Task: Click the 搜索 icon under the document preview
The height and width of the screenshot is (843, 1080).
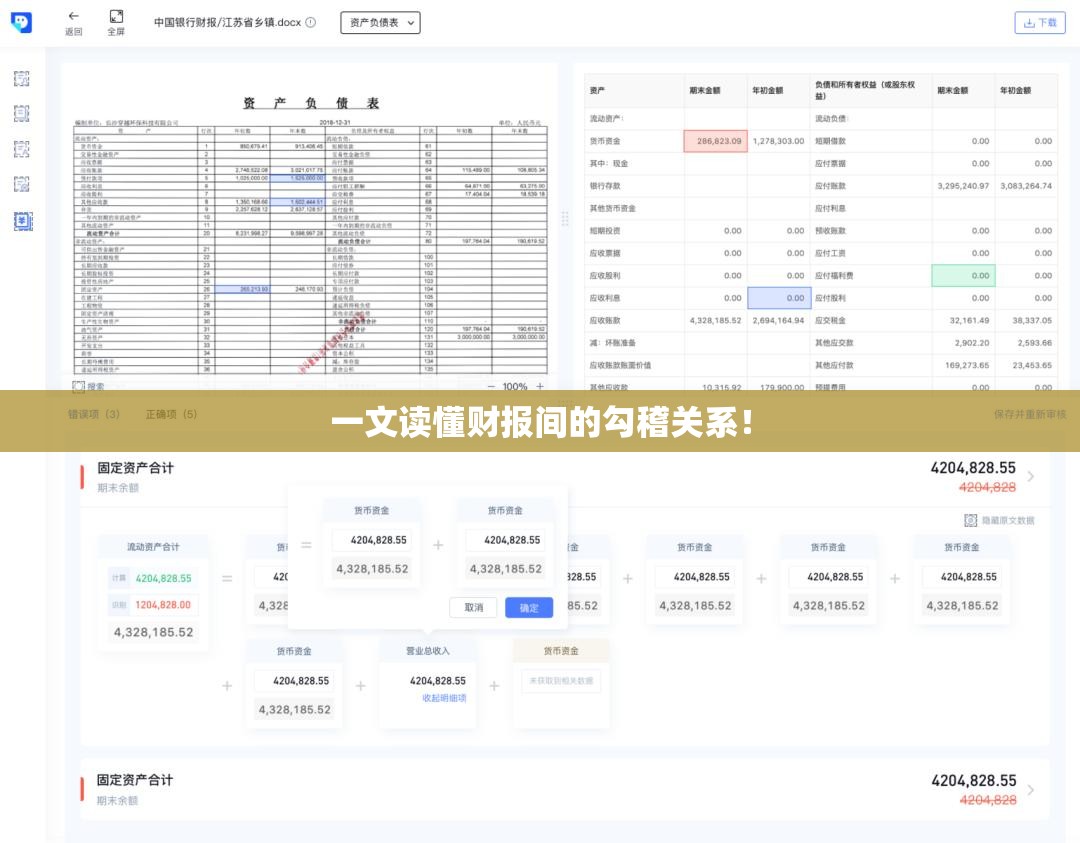Action: tap(79, 386)
